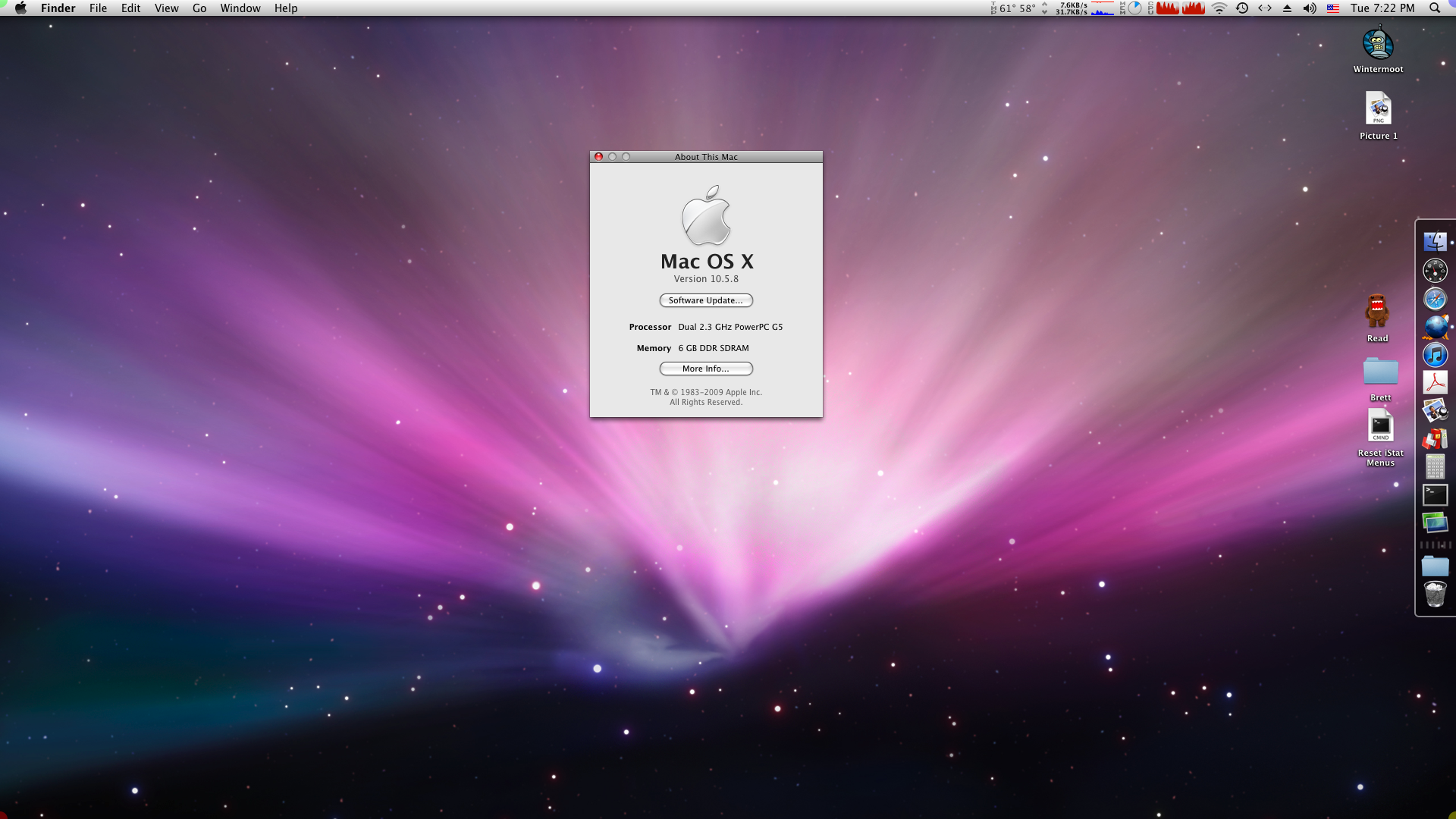Screen dimensions: 1456x819
Task: Open the Calculator dock icon
Action: point(1435,467)
